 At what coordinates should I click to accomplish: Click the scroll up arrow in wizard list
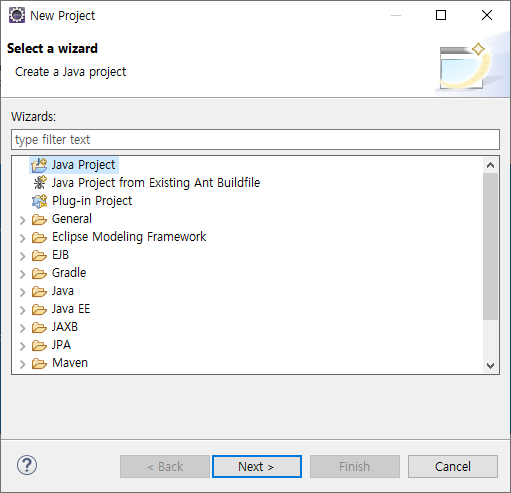pos(490,165)
